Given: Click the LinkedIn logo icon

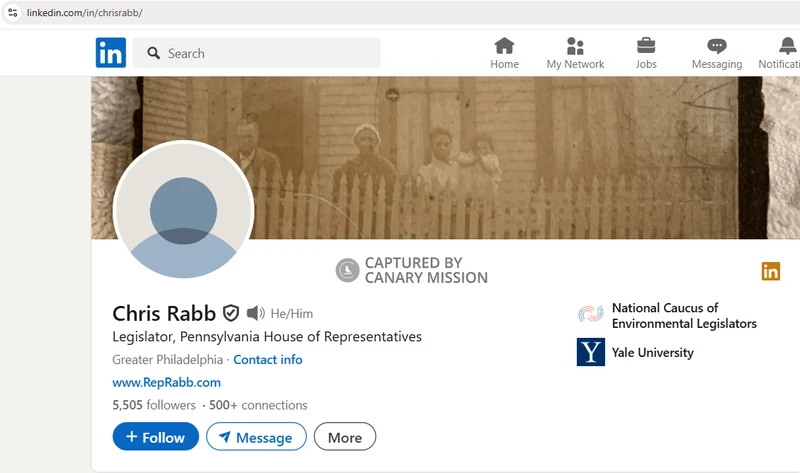Looking at the screenshot, I should [x=111, y=53].
